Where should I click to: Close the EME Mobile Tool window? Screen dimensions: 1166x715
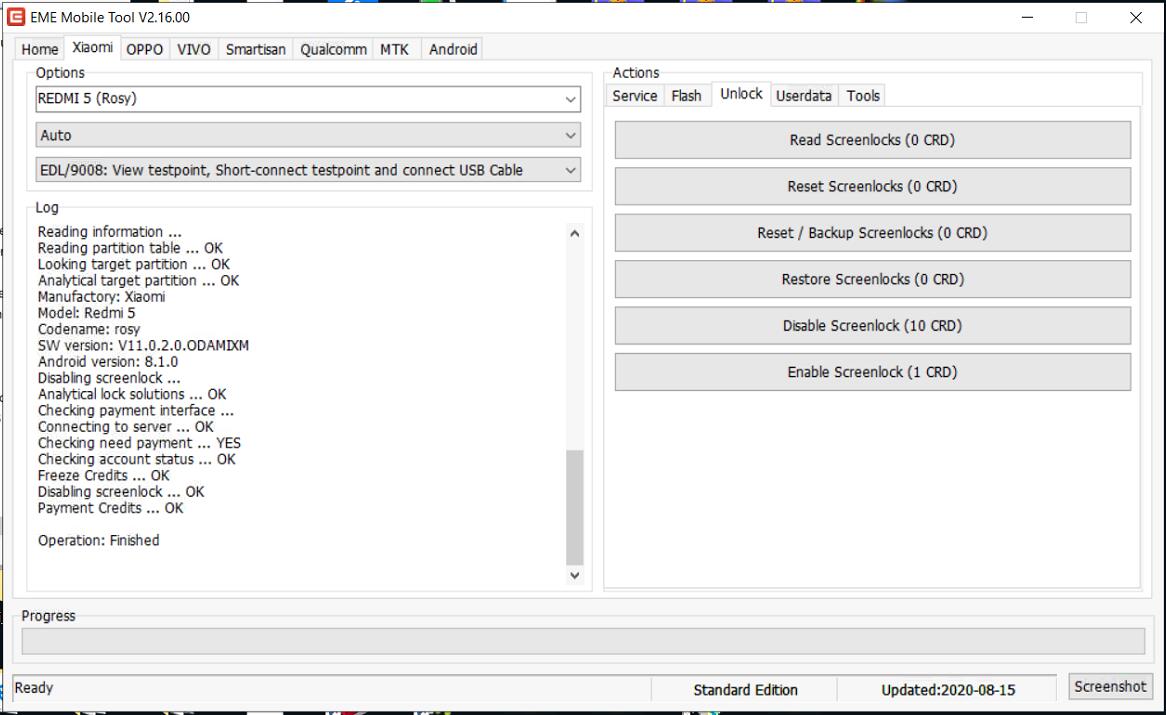(1136, 17)
